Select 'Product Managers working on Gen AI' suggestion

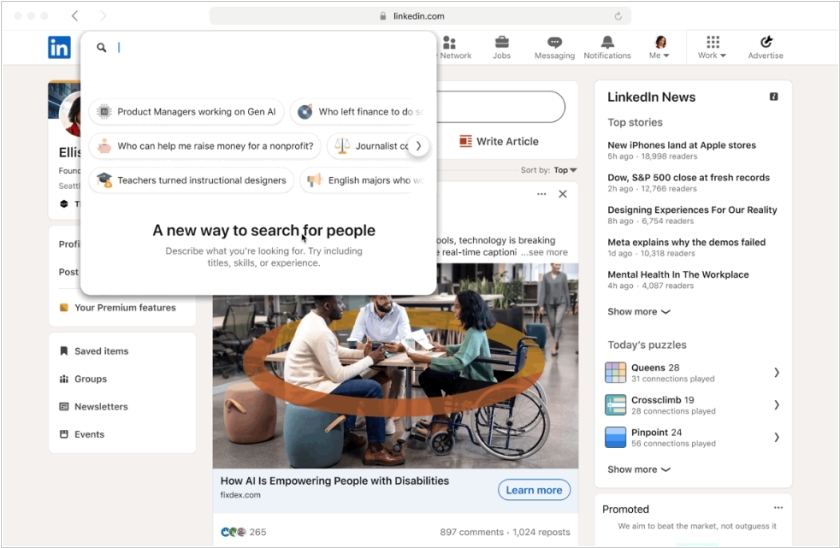[x=187, y=112]
